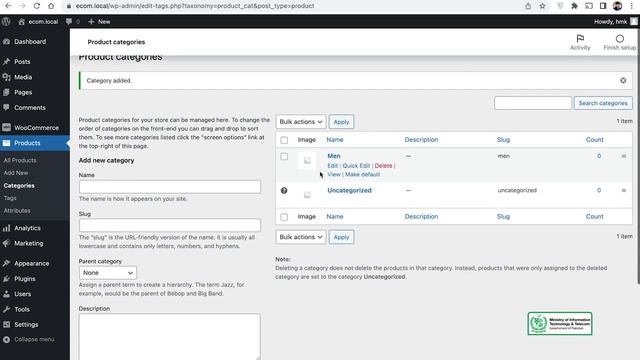Viewport: 640px width, 360px height.
Task: Click drag handle icon on Men row
Action: [x=624, y=156]
